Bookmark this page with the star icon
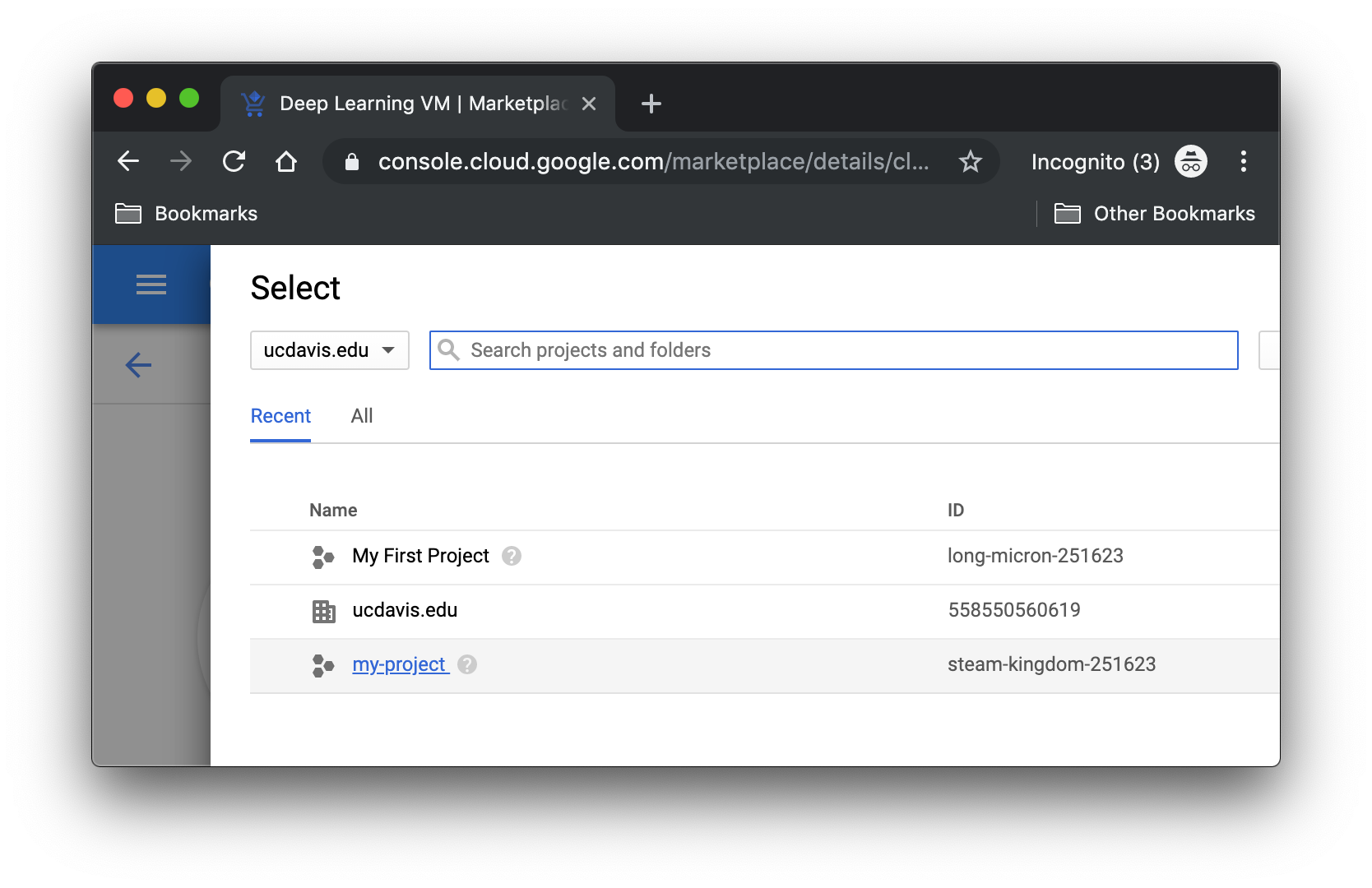 [x=971, y=161]
